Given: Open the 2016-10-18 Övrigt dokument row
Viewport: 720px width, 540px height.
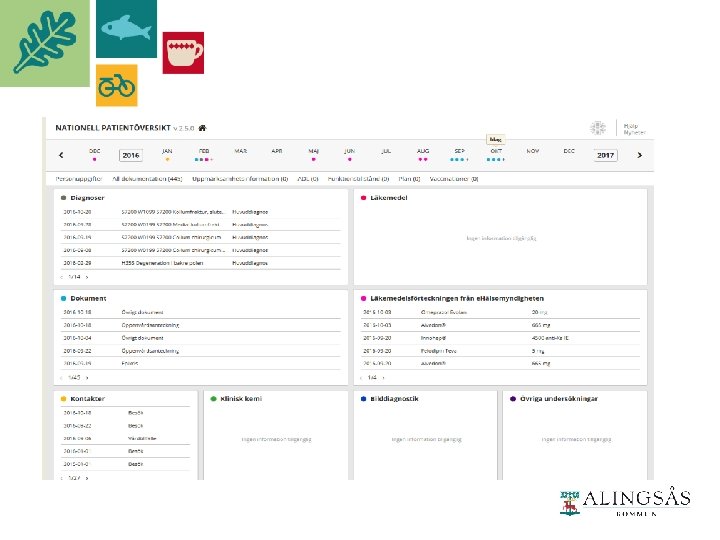Looking at the screenshot, I should point(201,312).
